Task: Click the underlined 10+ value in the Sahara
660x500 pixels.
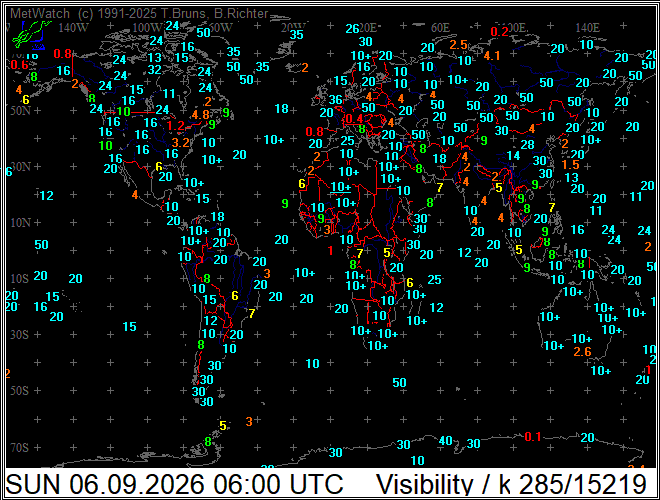Action: coord(341,187)
